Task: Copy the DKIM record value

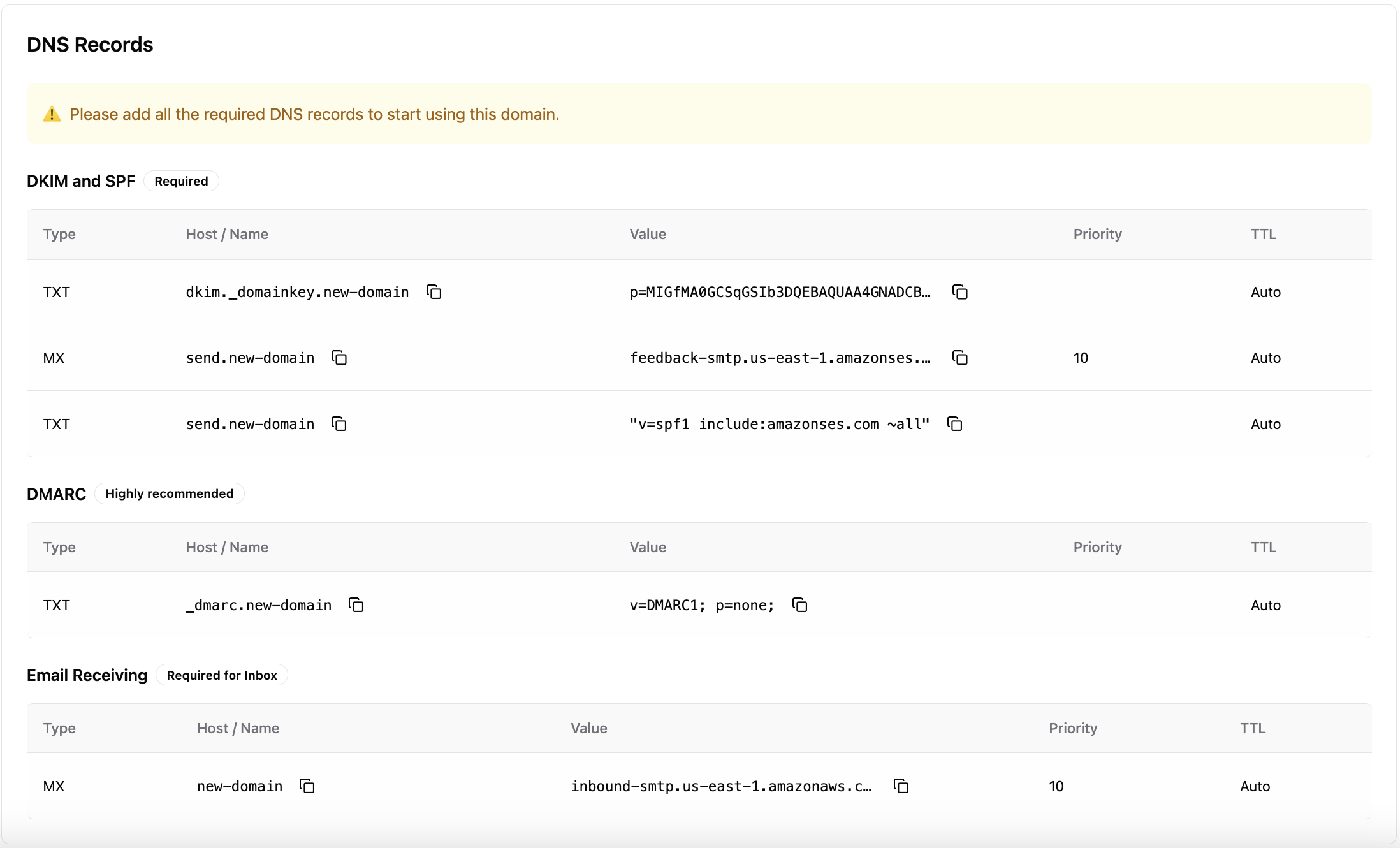Action: click(960, 292)
